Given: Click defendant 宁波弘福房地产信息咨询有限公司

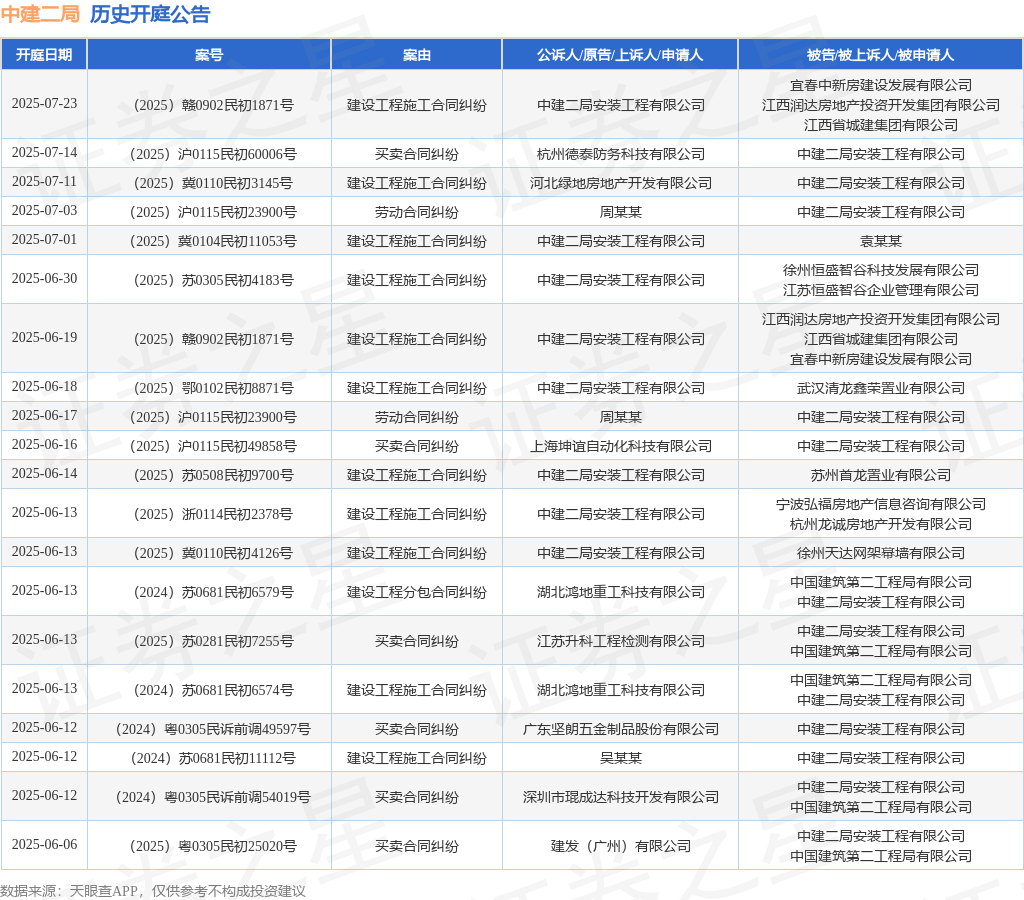Looking at the screenshot, I should pyautogui.click(x=880, y=504).
